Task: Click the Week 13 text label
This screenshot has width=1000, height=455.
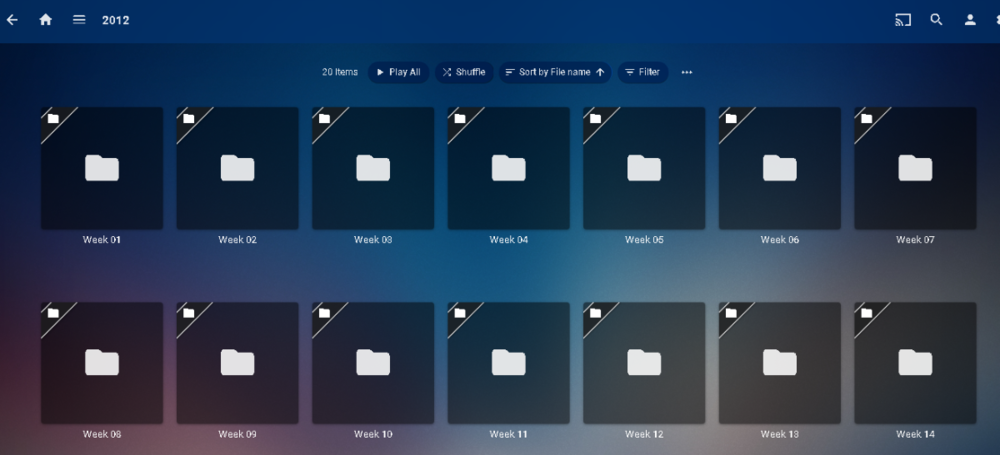Action: (779, 435)
